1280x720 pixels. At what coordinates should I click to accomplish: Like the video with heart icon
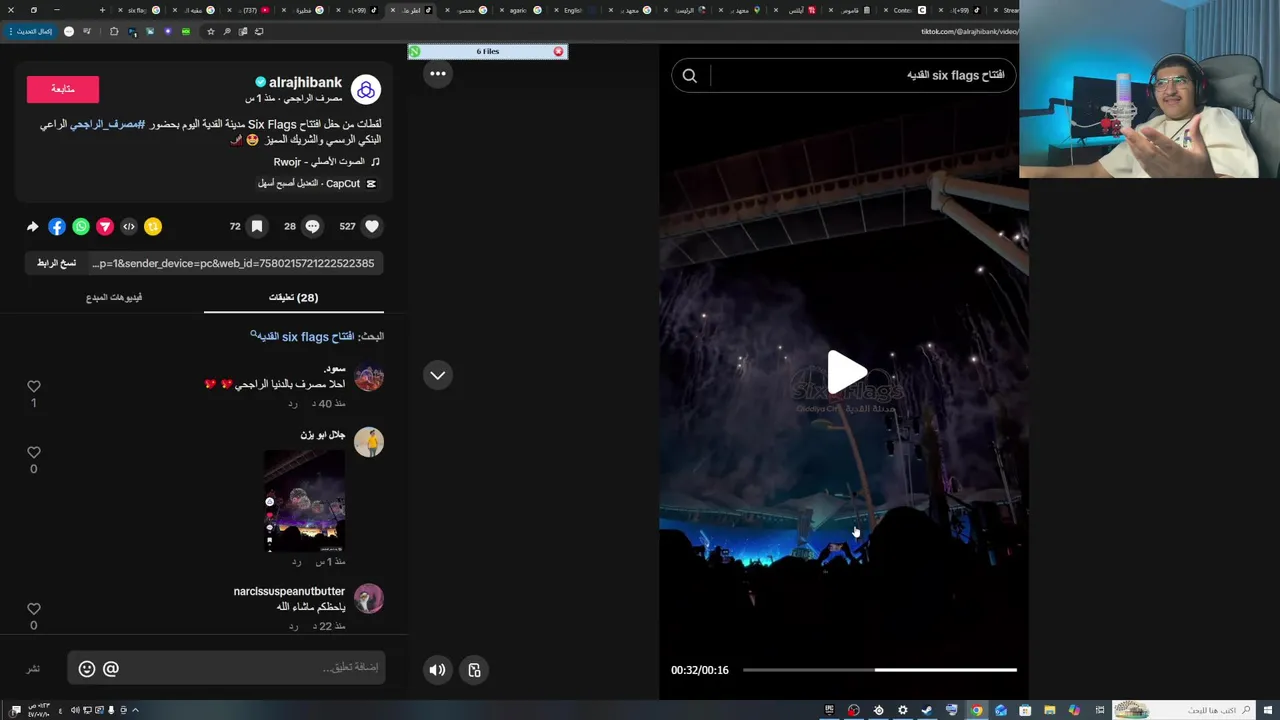pos(372,226)
